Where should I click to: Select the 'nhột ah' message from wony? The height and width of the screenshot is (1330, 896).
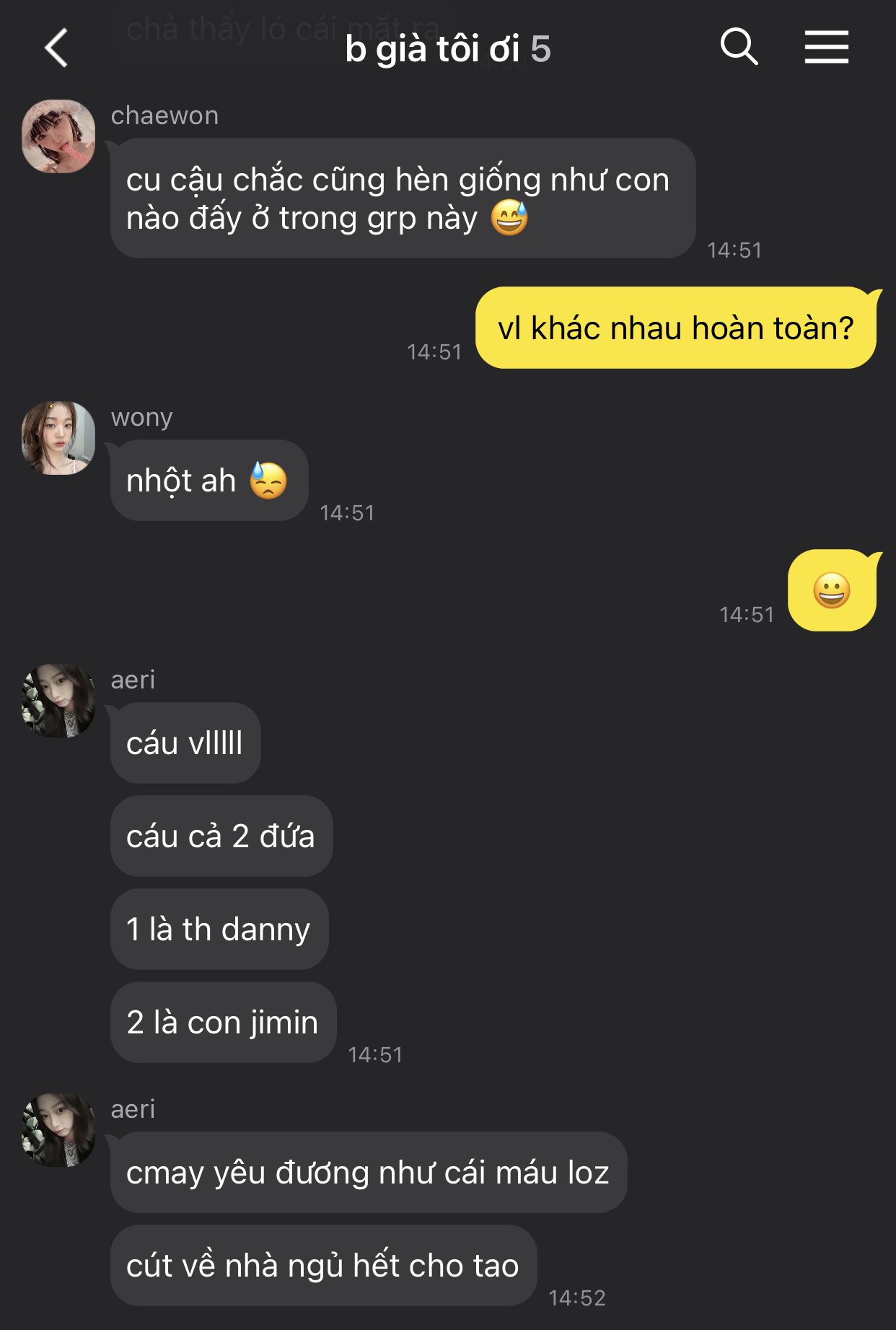coord(209,481)
